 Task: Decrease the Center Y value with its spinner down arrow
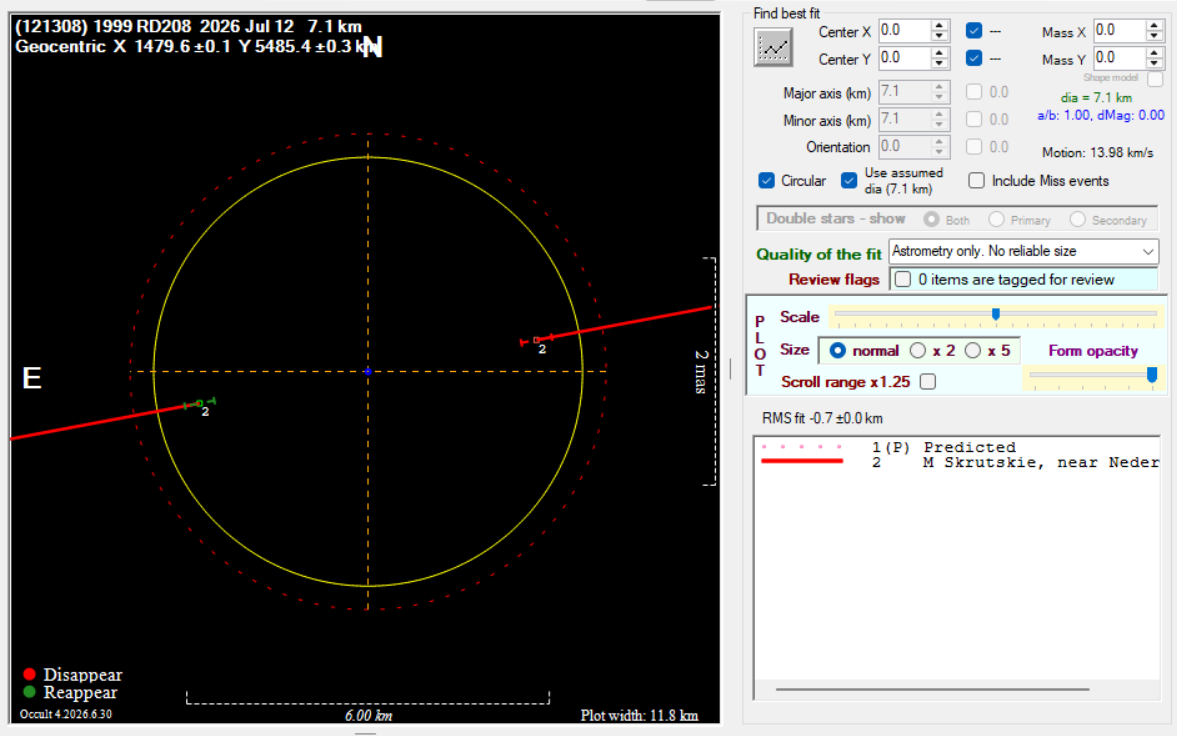(939, 63)
